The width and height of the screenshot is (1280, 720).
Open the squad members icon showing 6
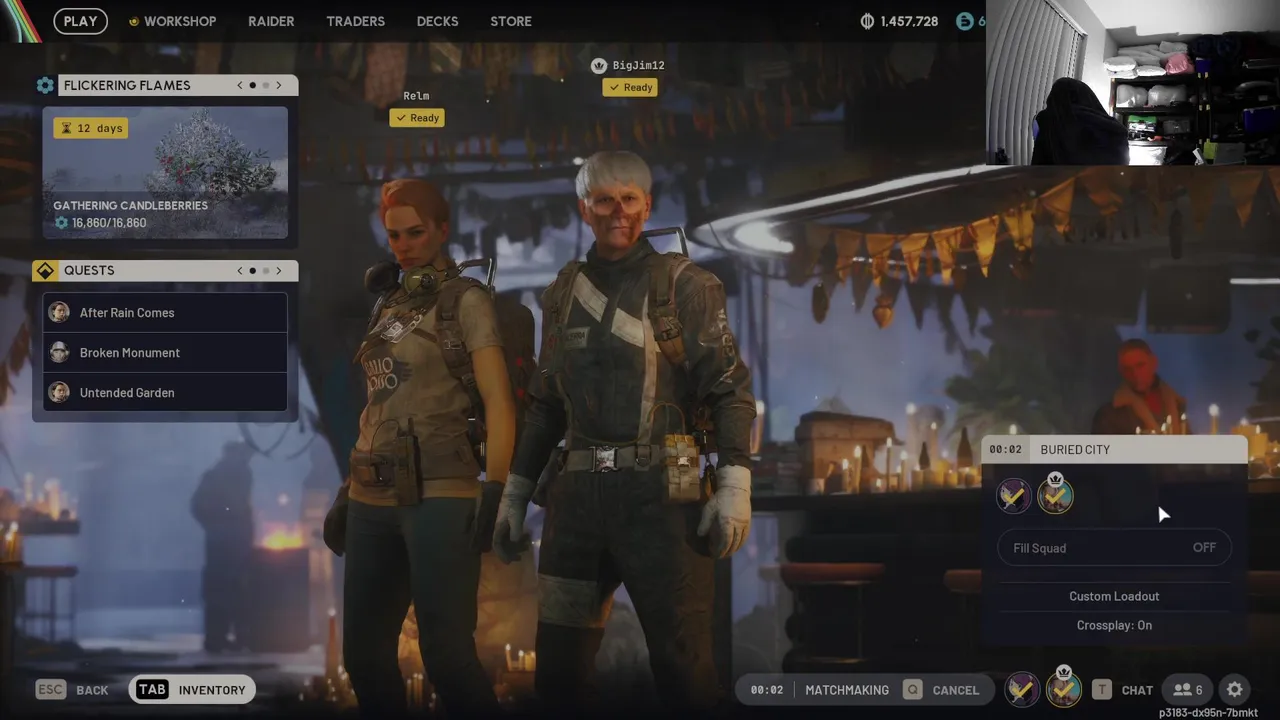click(x=1189, y=690)
